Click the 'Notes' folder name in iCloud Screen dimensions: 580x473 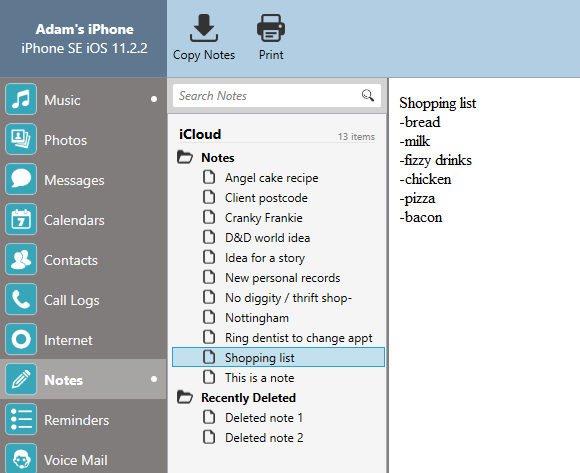point(218,158)
